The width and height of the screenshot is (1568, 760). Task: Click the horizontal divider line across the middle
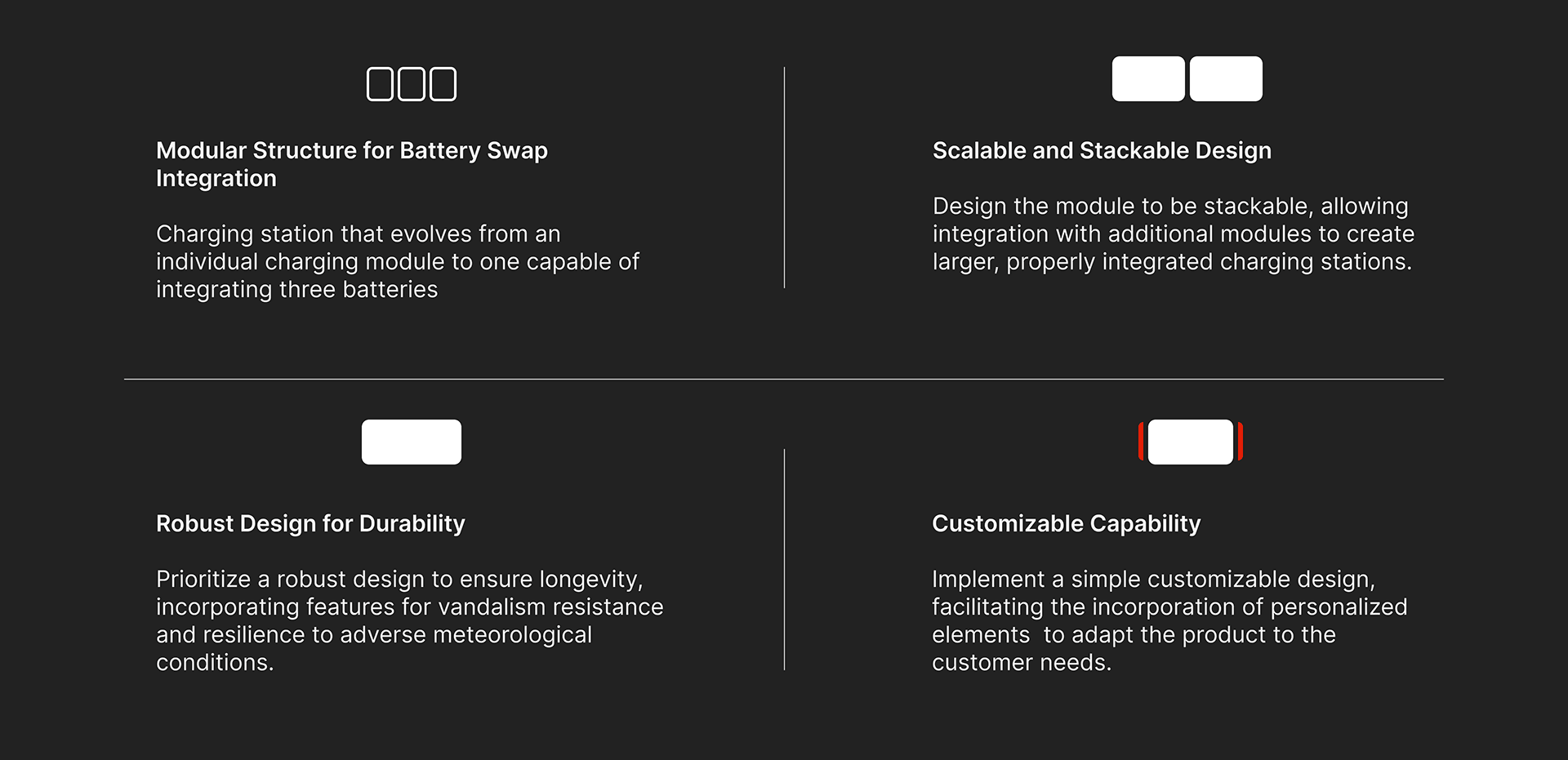[784, 379]
